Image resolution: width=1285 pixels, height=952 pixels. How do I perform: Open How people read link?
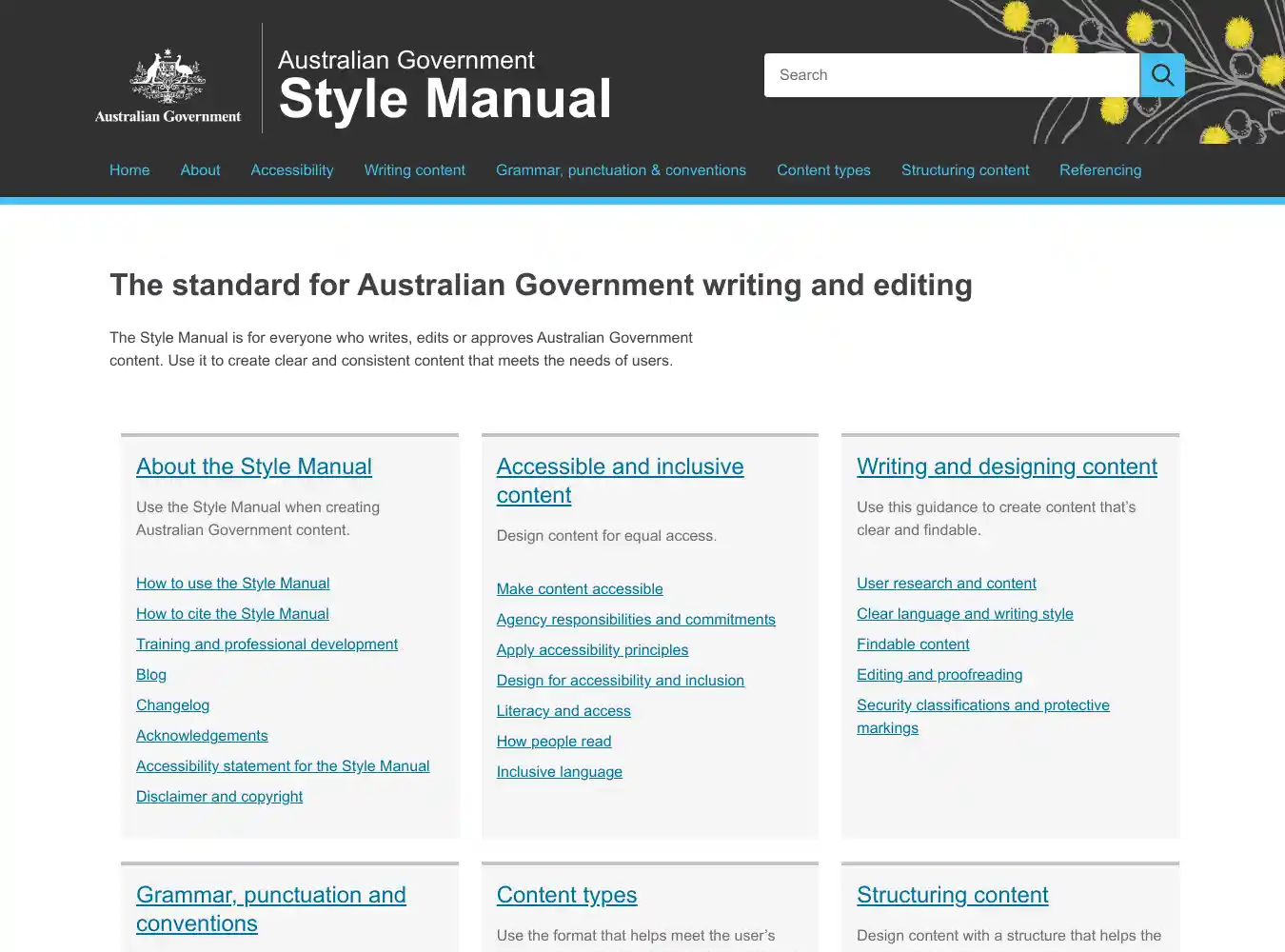(x=554, y=742)
